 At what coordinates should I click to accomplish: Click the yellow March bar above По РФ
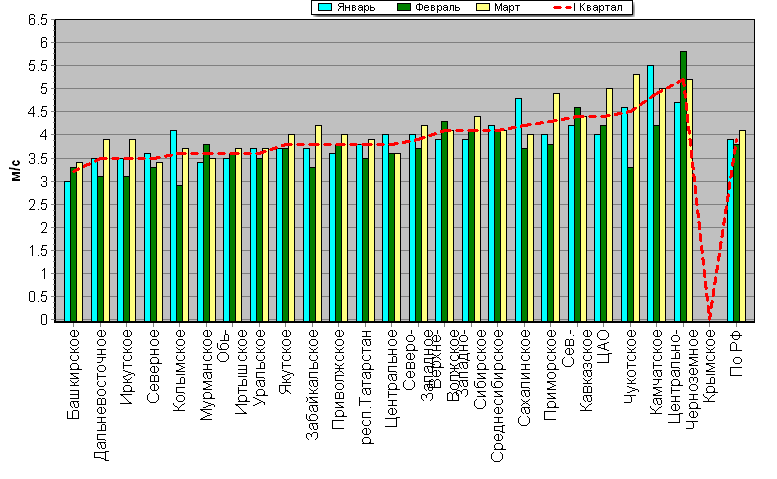click(x=742, y=226)
